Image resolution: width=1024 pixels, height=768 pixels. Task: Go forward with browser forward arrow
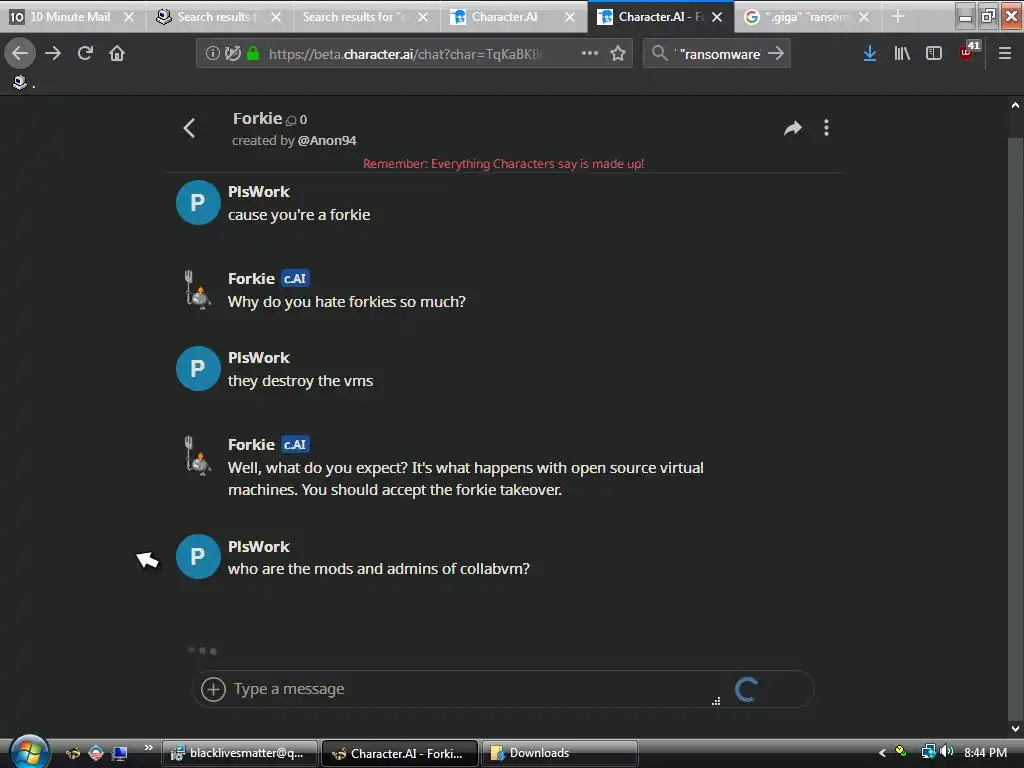53,54
